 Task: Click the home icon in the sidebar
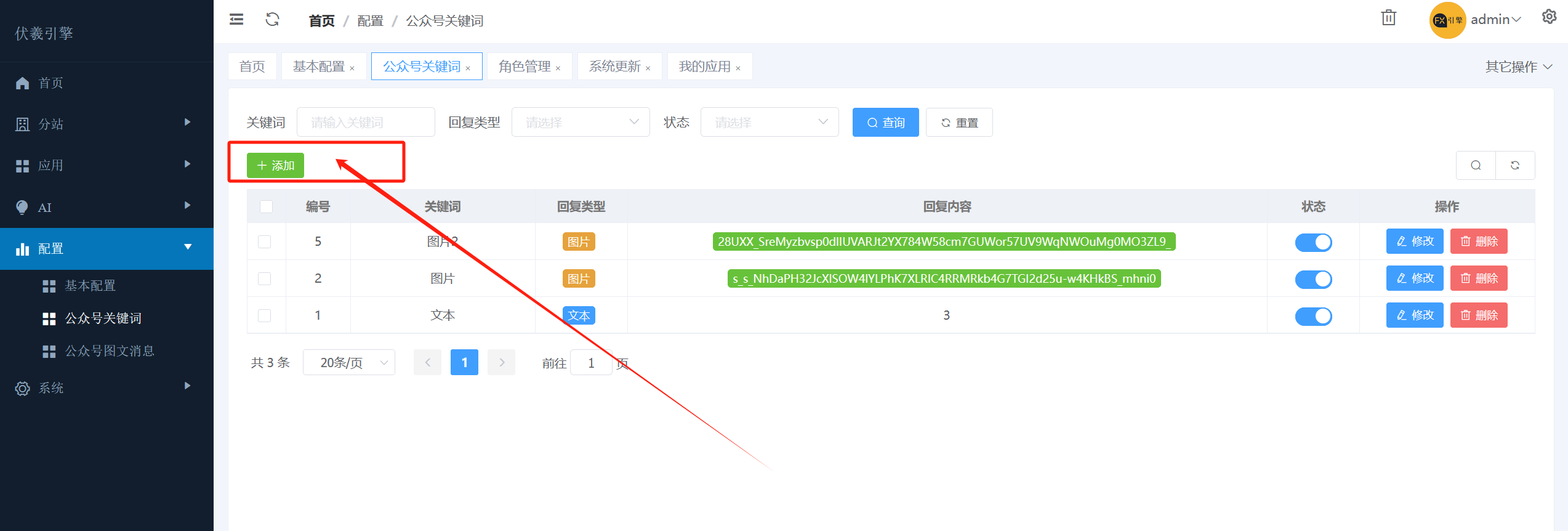(x=23, y=83)
